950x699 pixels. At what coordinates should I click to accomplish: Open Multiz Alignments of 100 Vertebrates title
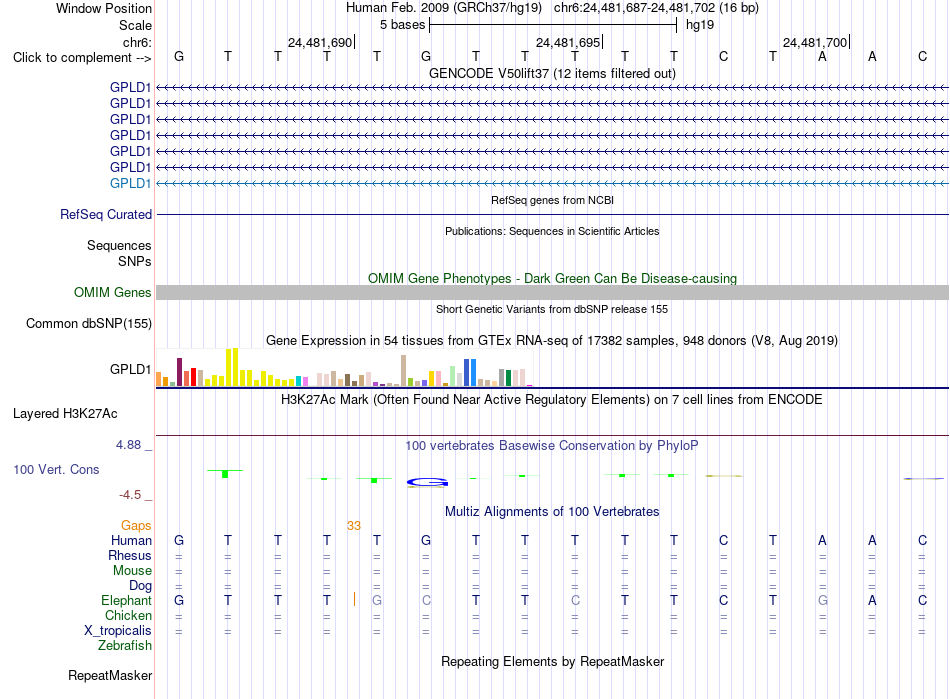pos(552,511)
